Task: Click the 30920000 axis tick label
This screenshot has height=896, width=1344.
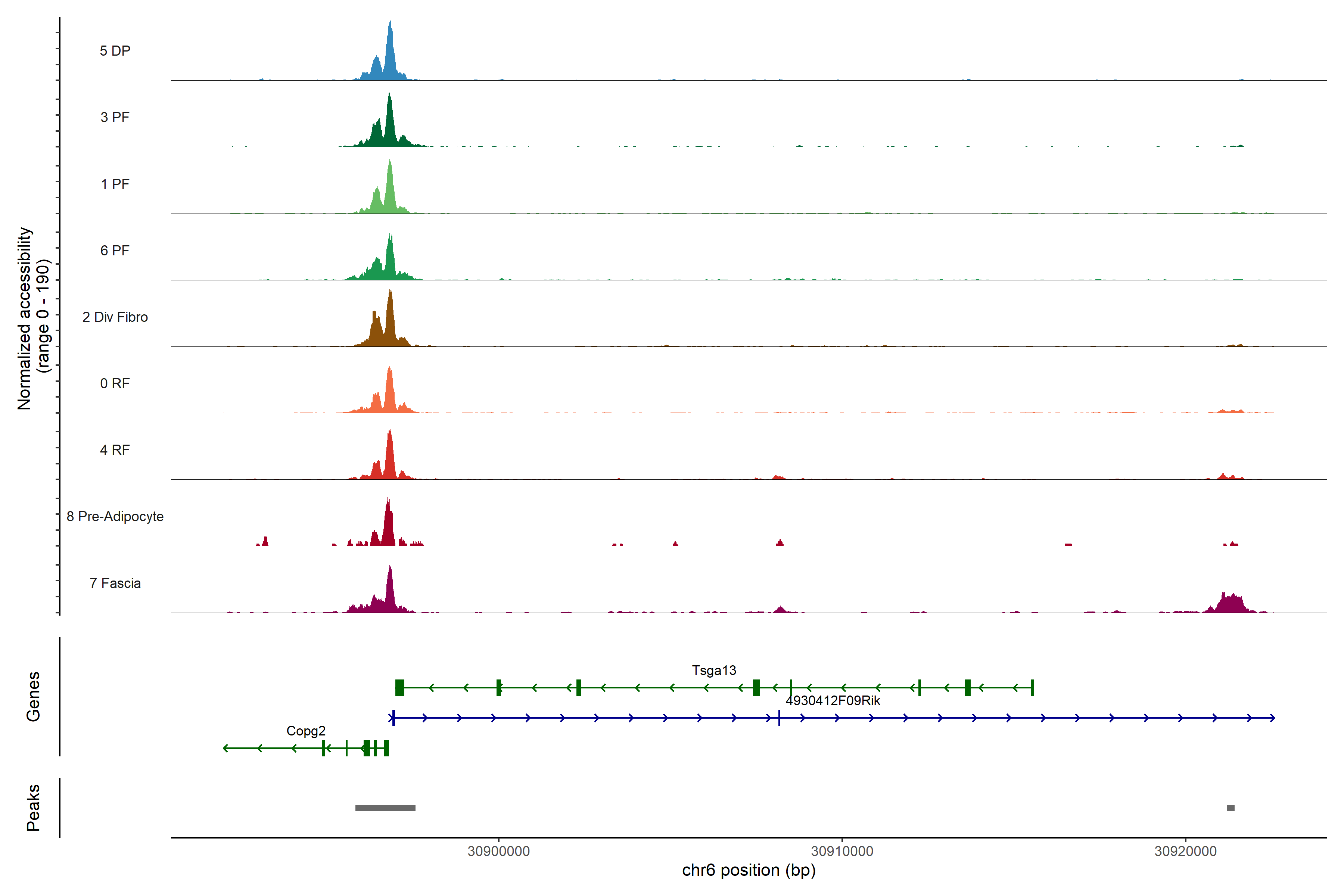Action: 1185,852
